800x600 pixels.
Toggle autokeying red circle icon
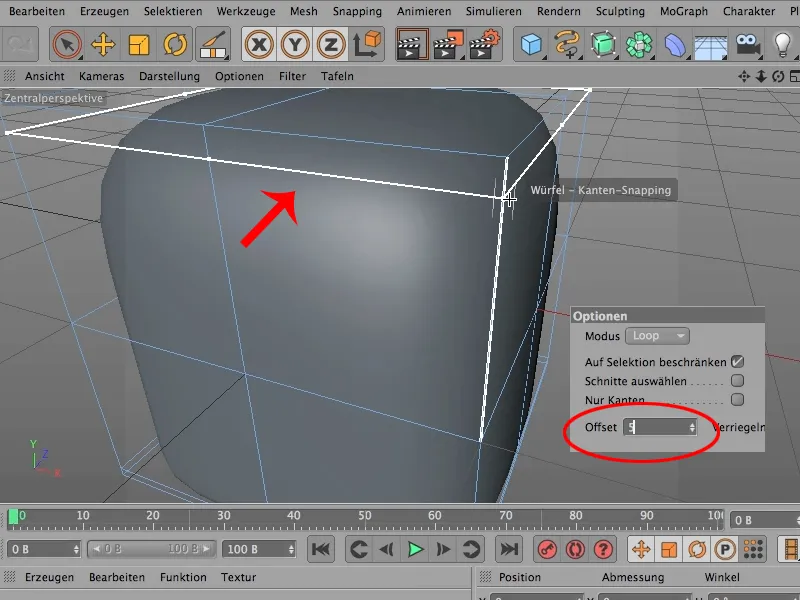(x=575, y=549)
